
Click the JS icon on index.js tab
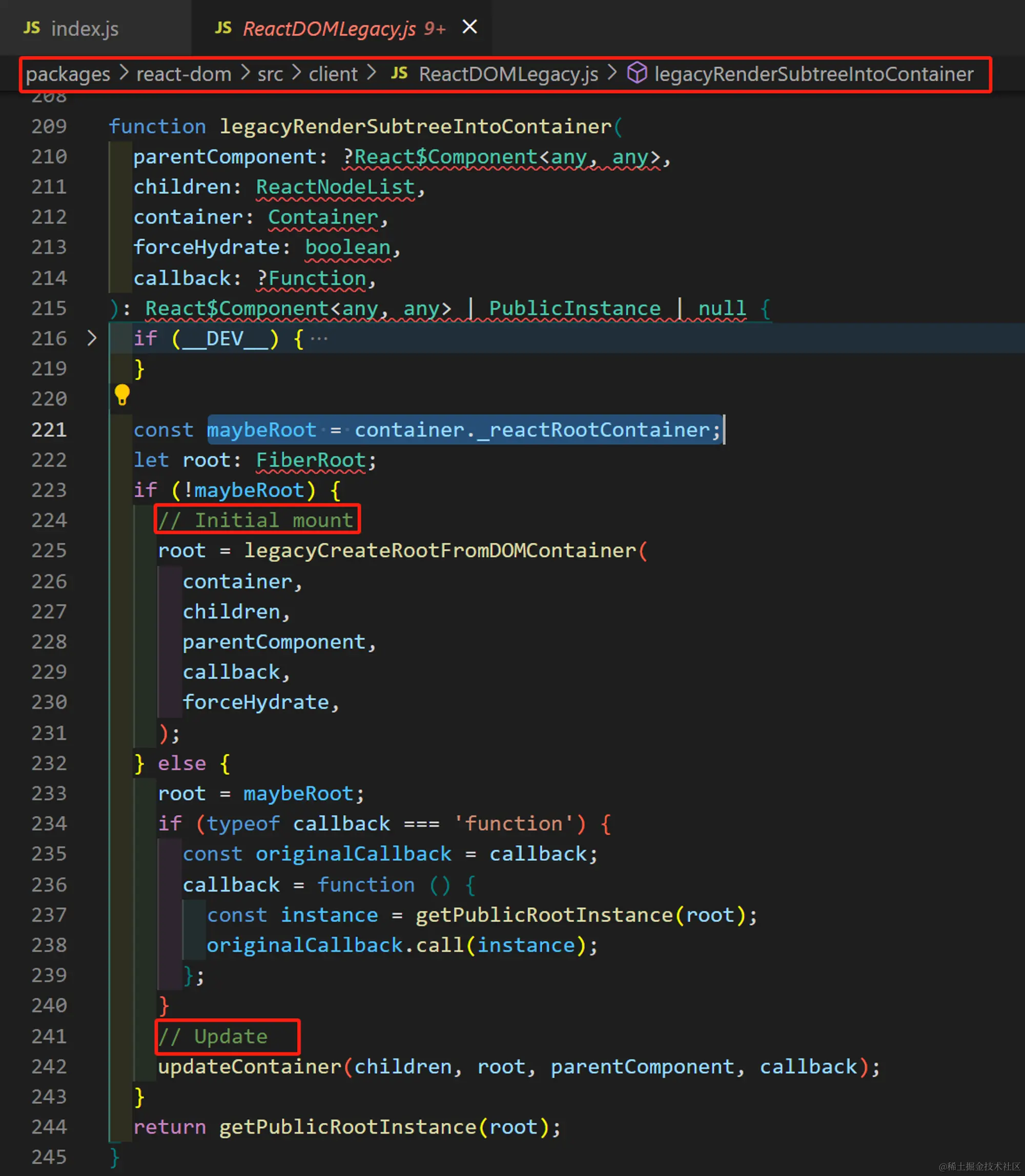click(32, 28)
